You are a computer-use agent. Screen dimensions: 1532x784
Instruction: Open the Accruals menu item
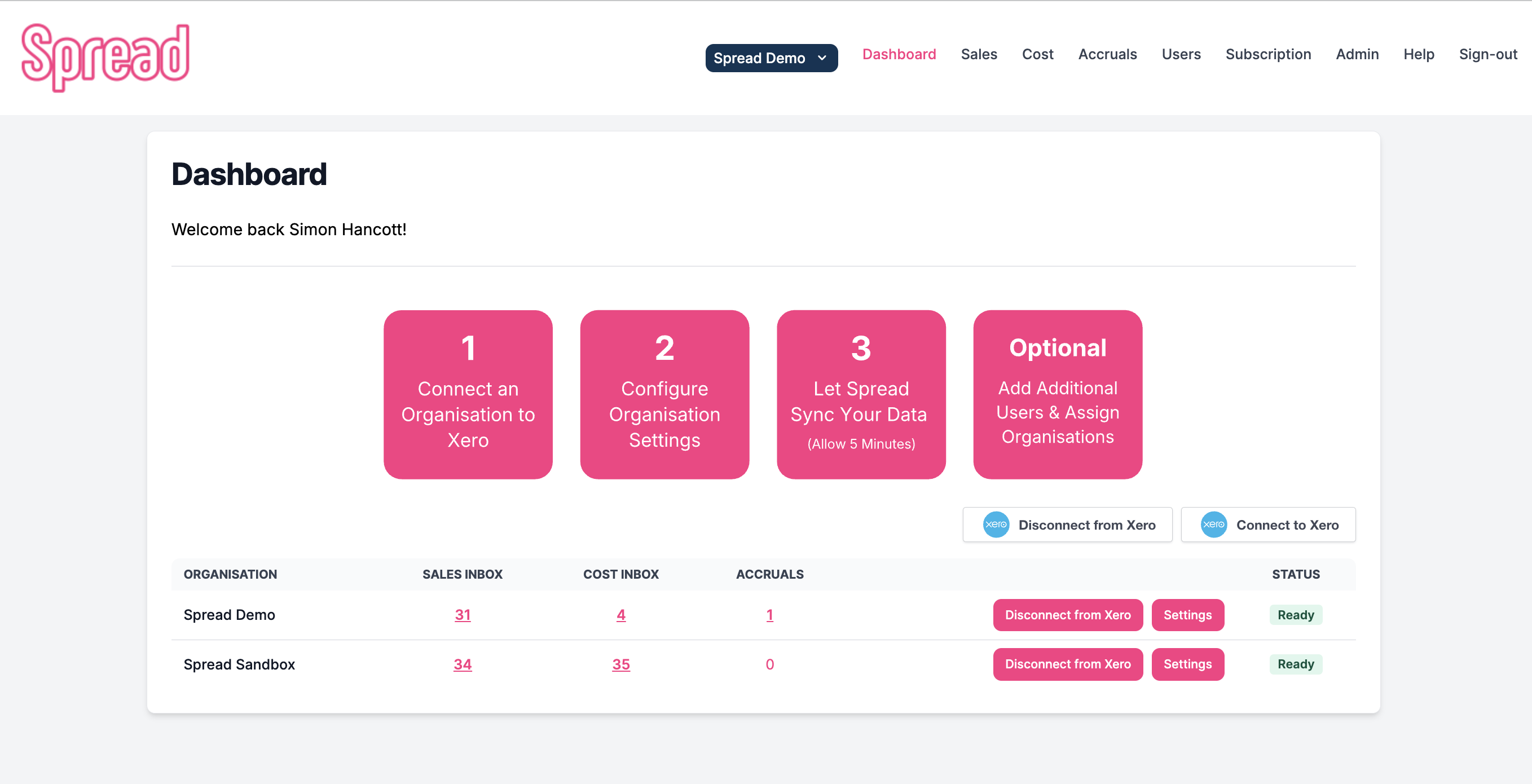coord(1107,54)
